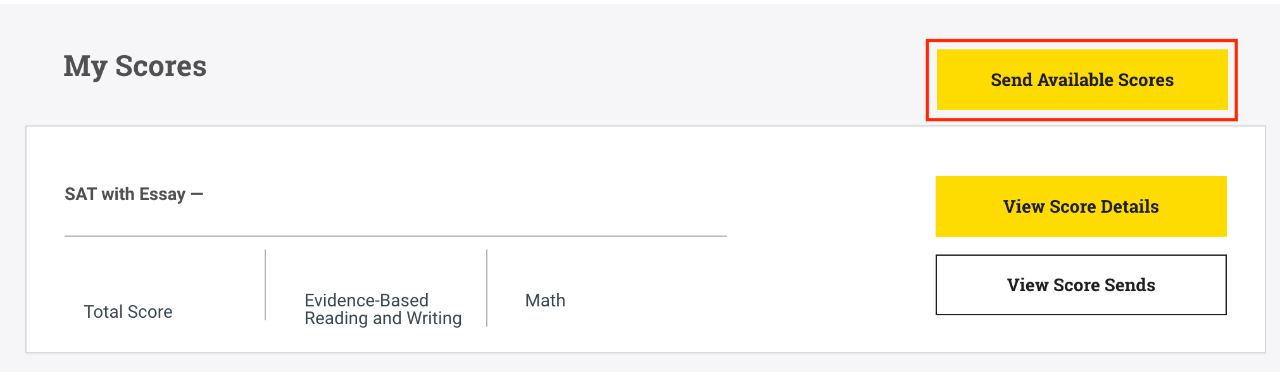Select the My Scores heading
The width and height of the screenshot is (1280, 372).
tap(135, 66)
